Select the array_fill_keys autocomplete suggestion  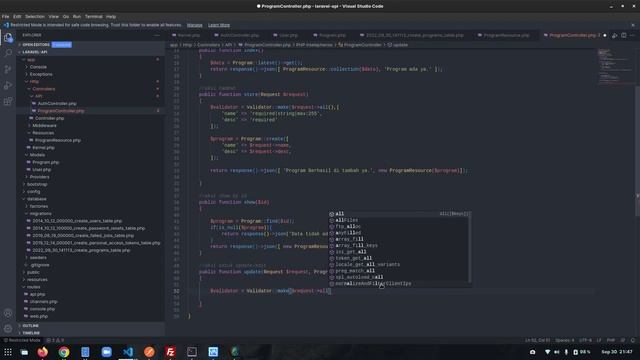click(x=399, y=246)
